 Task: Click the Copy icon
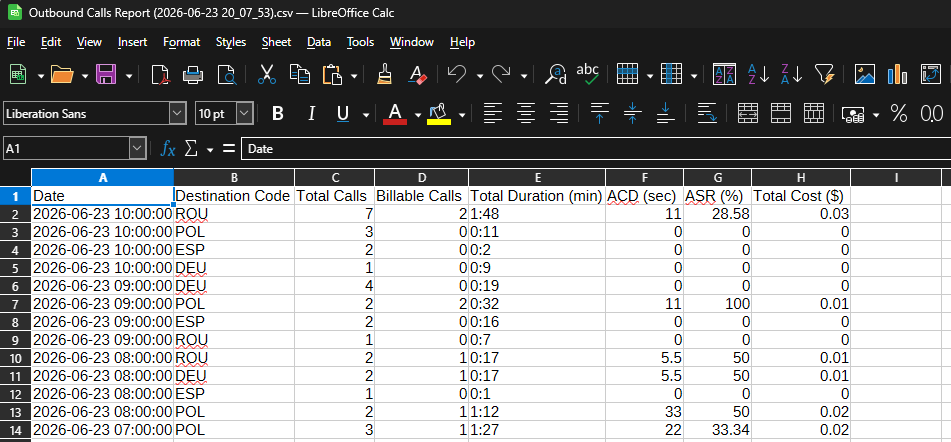(300, 75)
